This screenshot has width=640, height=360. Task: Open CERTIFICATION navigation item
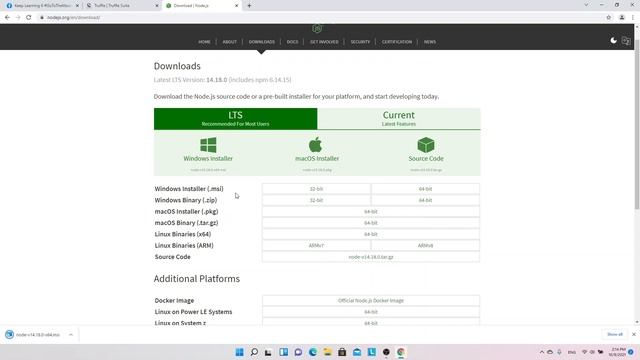click(397, 42)
